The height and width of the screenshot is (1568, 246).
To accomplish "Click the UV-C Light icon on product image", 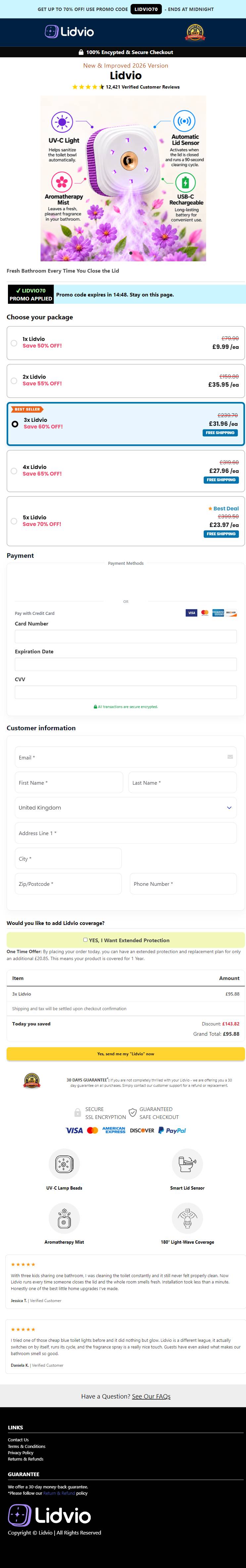I will [x=62, y=123].
